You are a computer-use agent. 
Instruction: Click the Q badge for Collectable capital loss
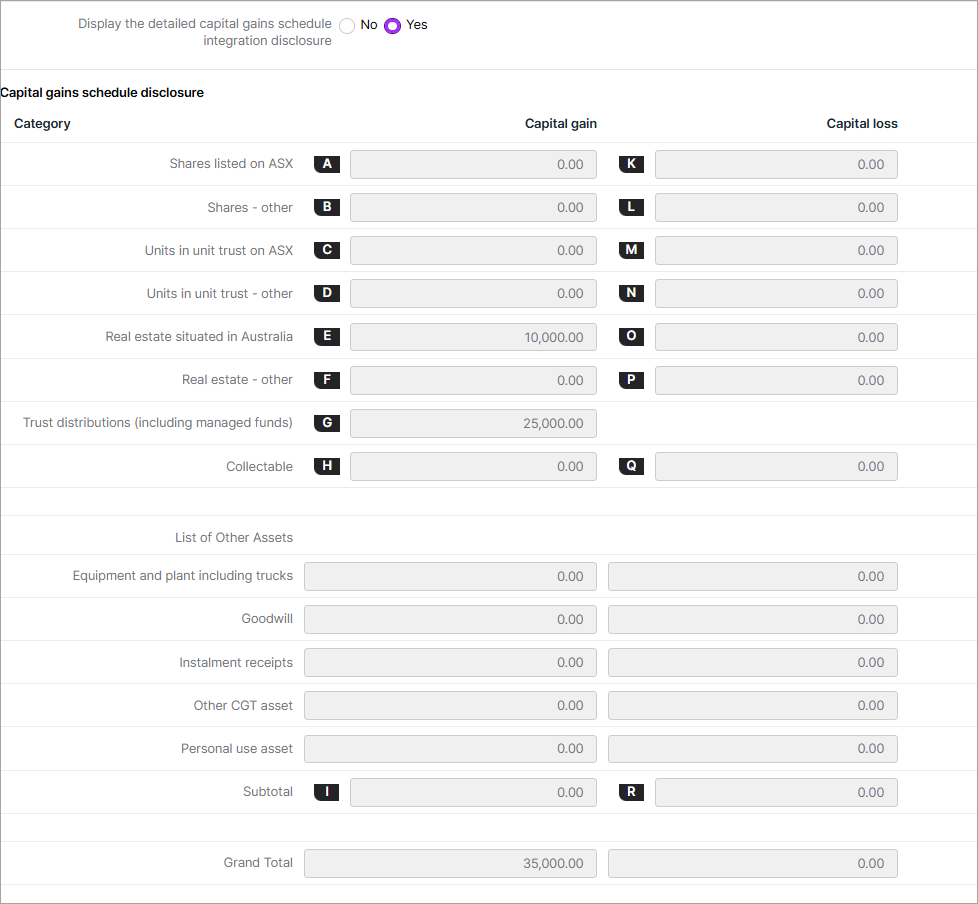(x=631, y=466)
